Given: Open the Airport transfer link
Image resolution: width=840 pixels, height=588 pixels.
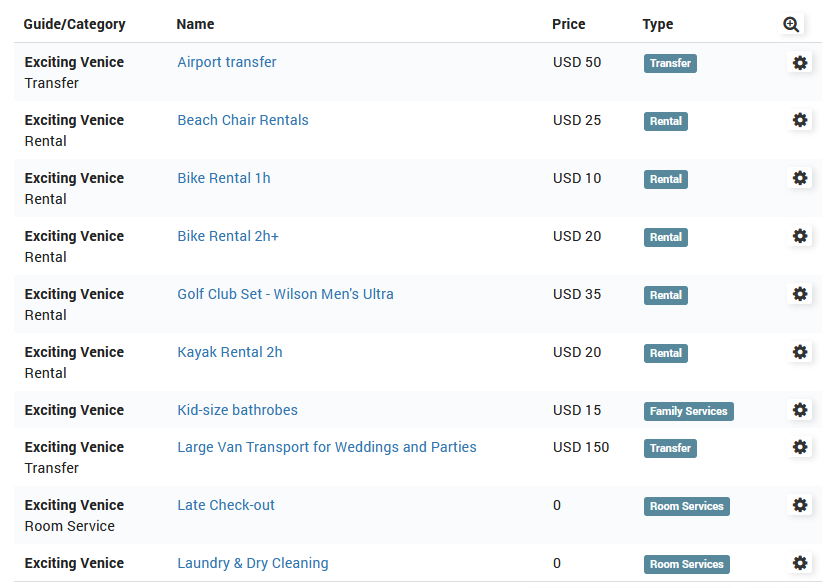Looking at the screenshot, I should 227,62.
